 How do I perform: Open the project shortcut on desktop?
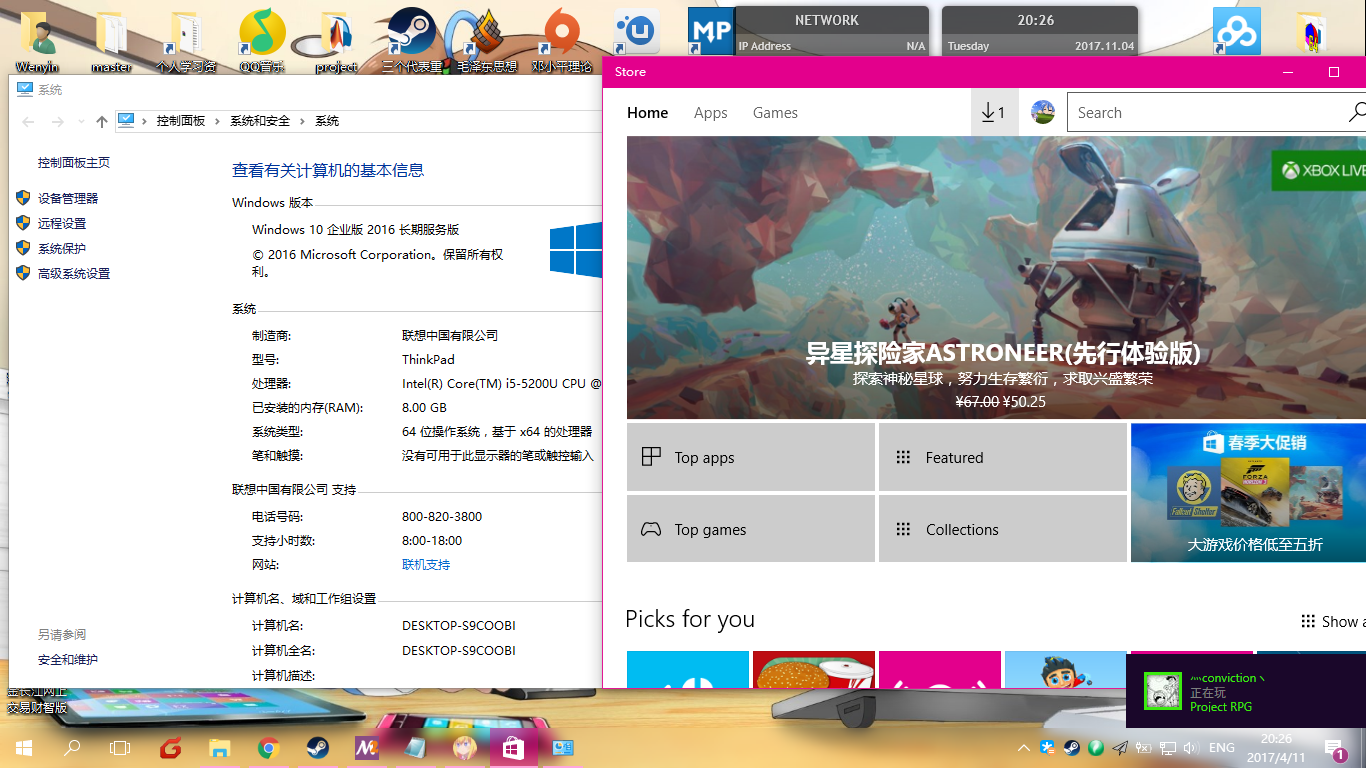[336, 40]
